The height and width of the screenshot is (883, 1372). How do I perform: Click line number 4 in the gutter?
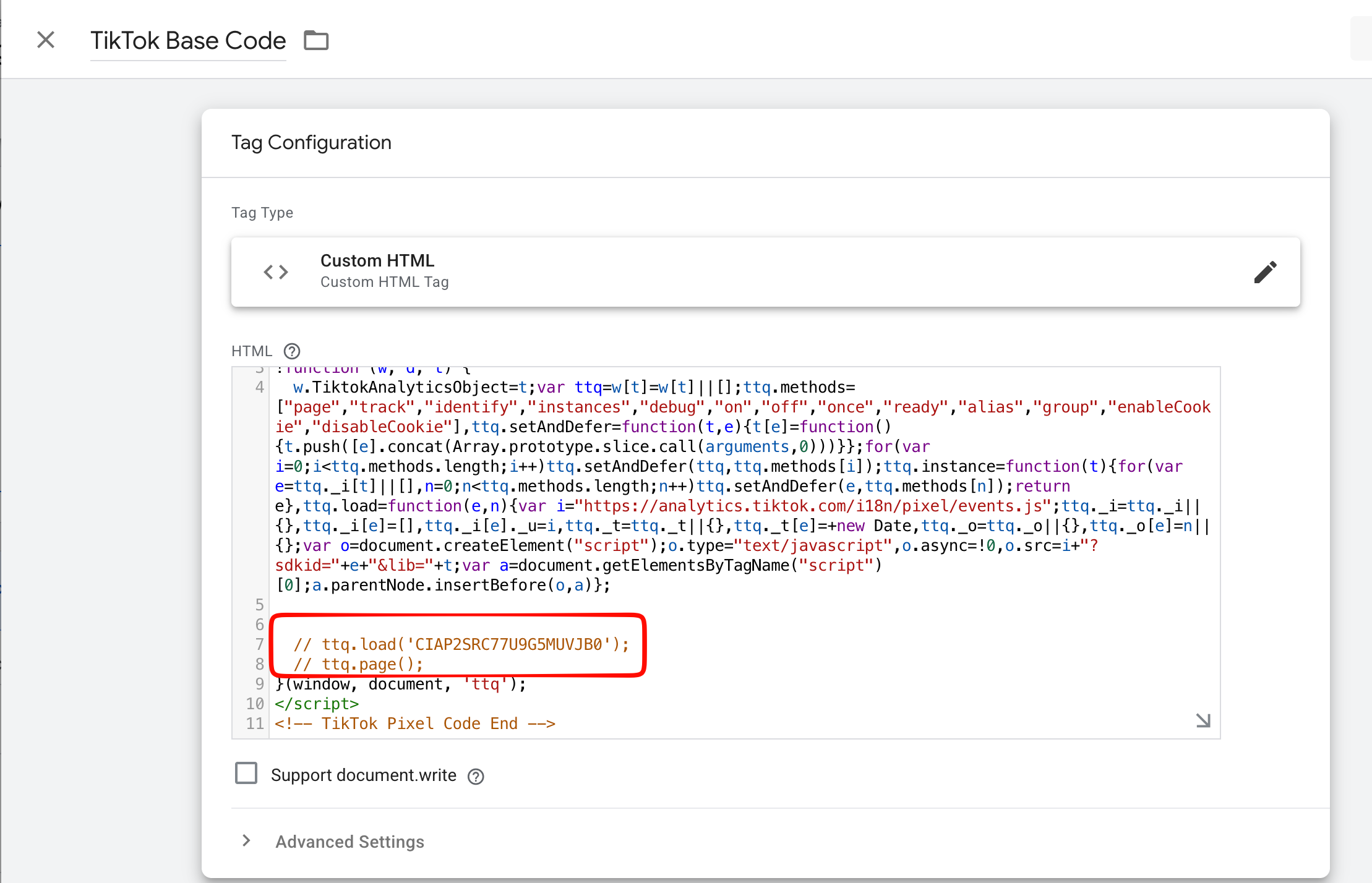click(x=260, y=387)
